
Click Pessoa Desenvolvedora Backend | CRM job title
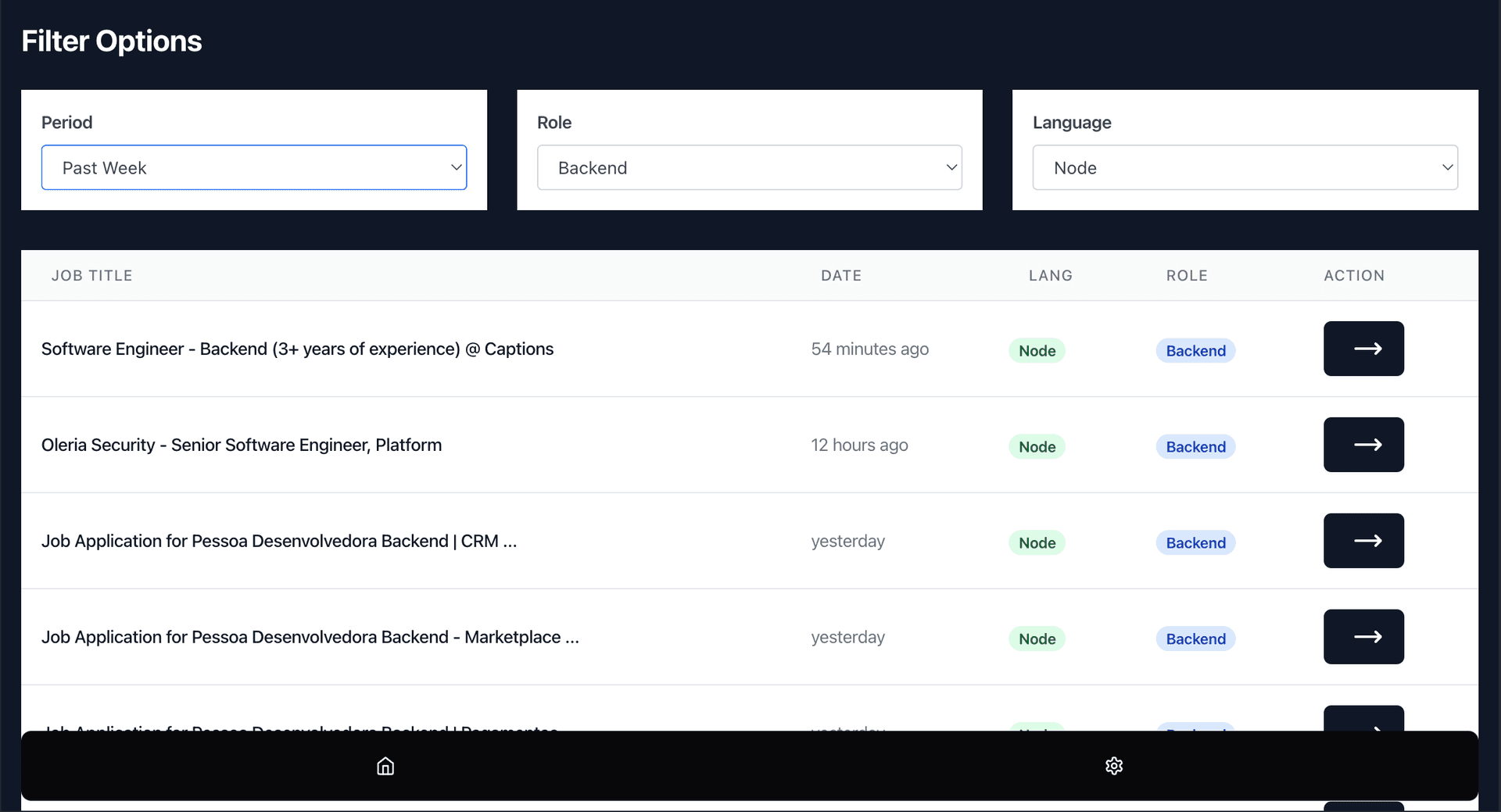pos(279,542)
